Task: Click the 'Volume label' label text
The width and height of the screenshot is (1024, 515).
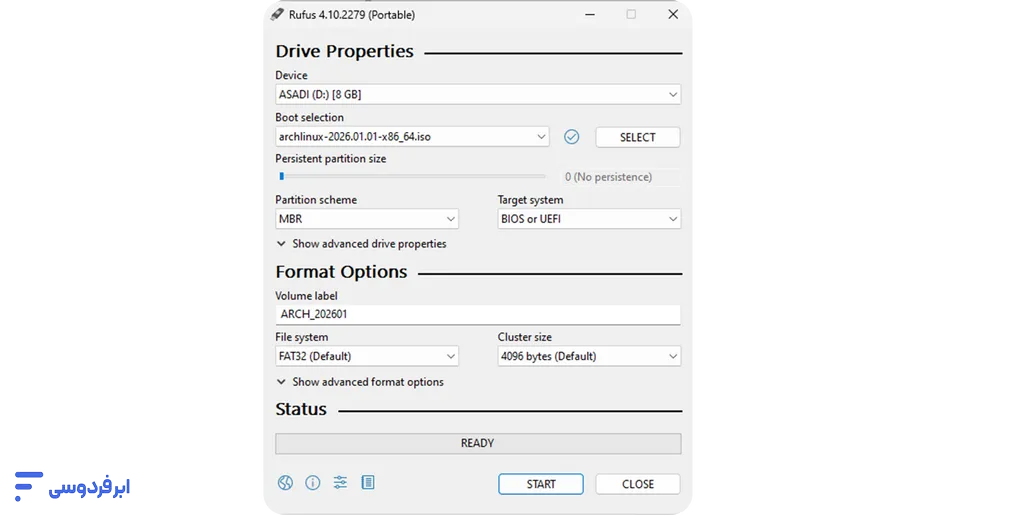Action: pyautogui.click(x=306, y=296)
